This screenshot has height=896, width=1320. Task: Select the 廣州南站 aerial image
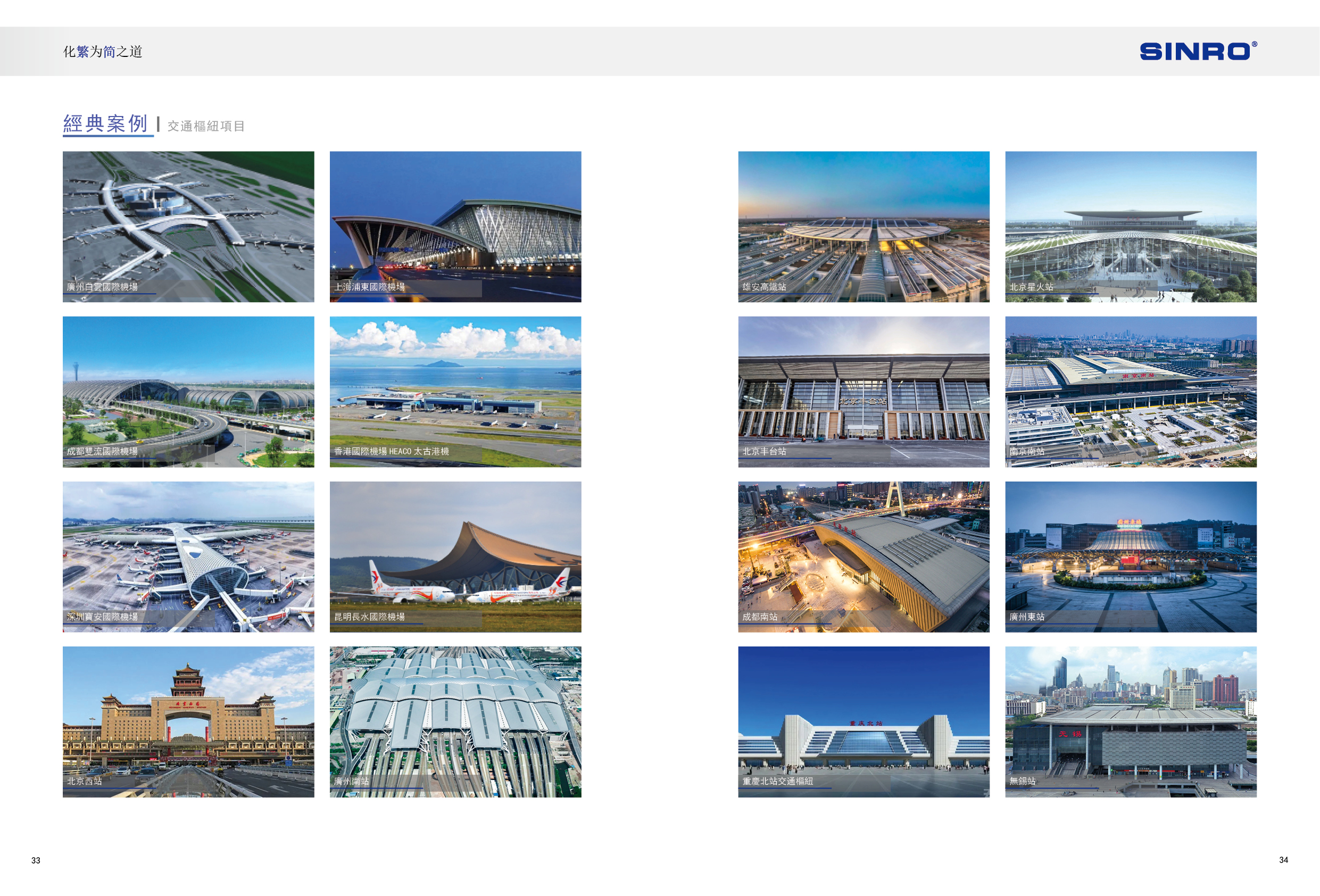455,721
